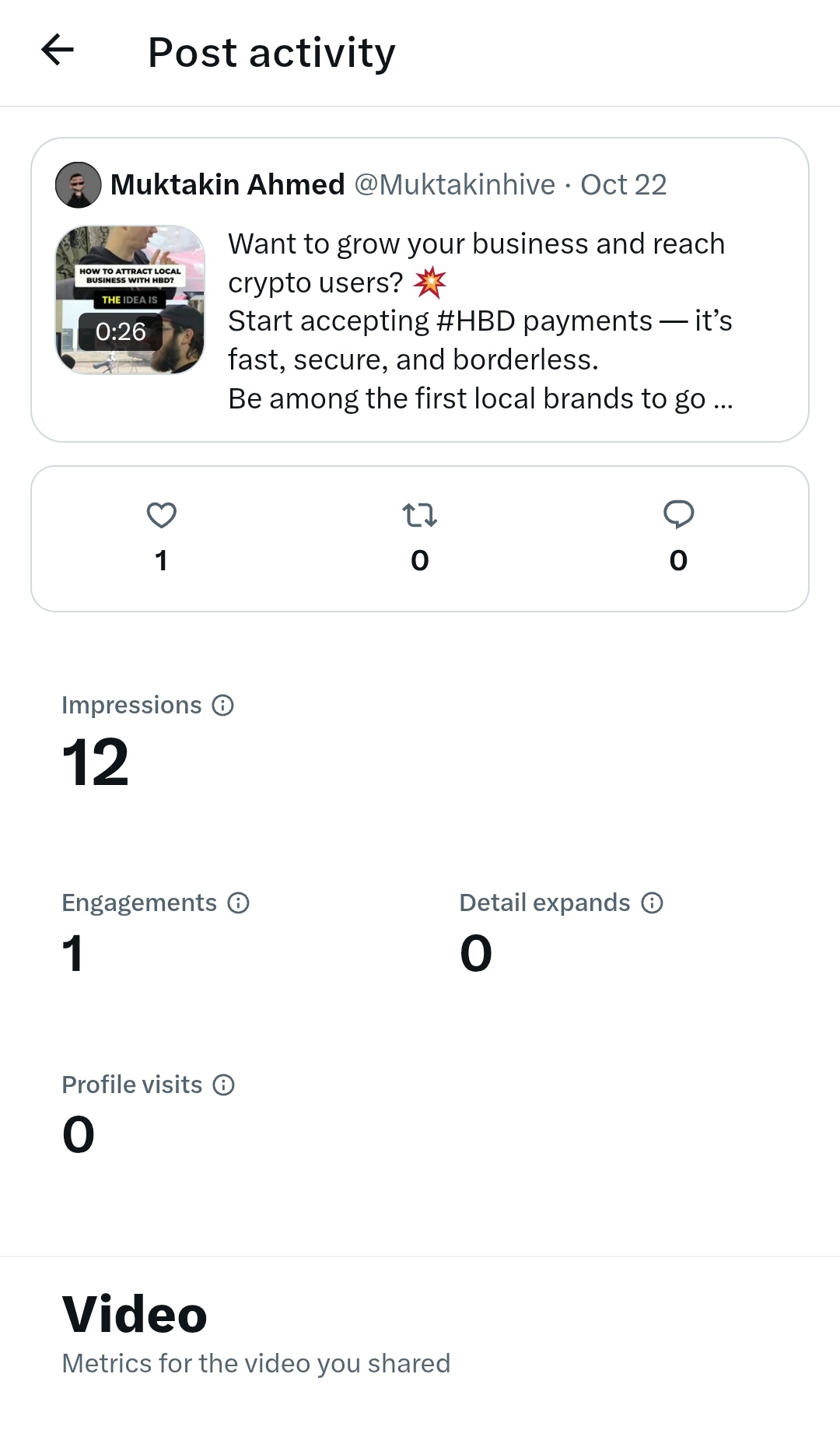Open the post text preview

tap(480, 321)
